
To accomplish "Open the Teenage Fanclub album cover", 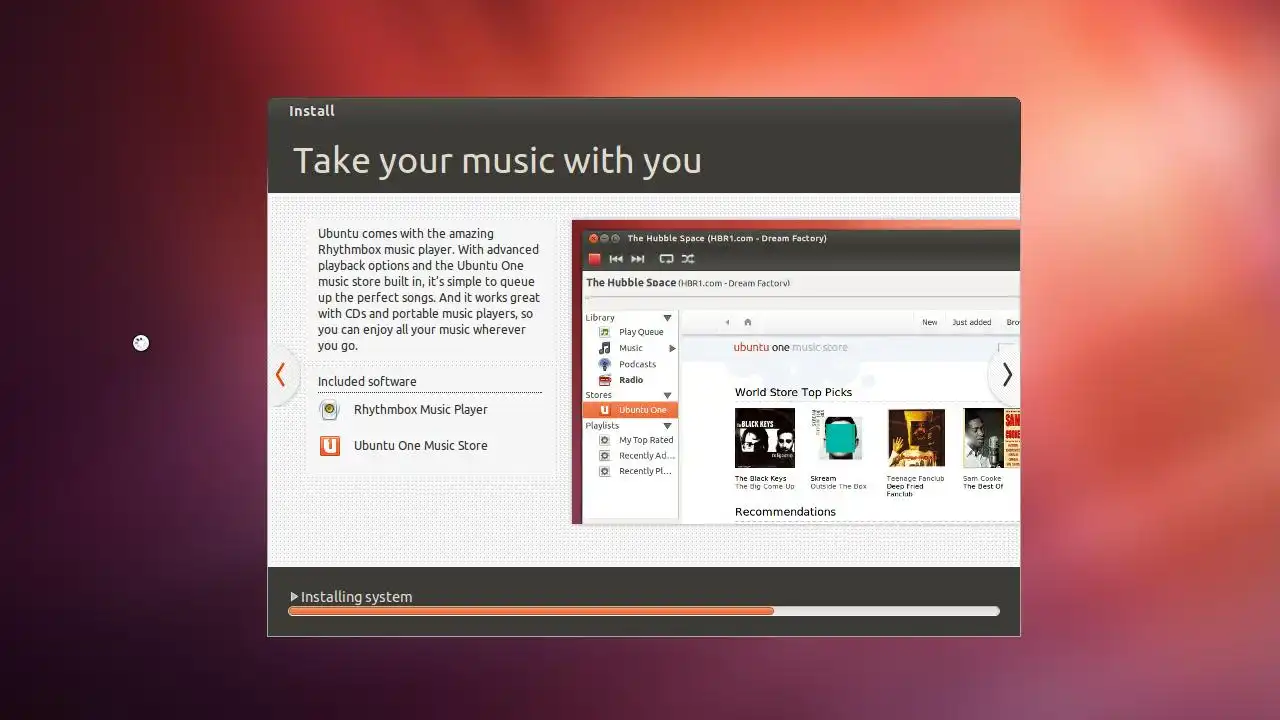I will [916, 438].
